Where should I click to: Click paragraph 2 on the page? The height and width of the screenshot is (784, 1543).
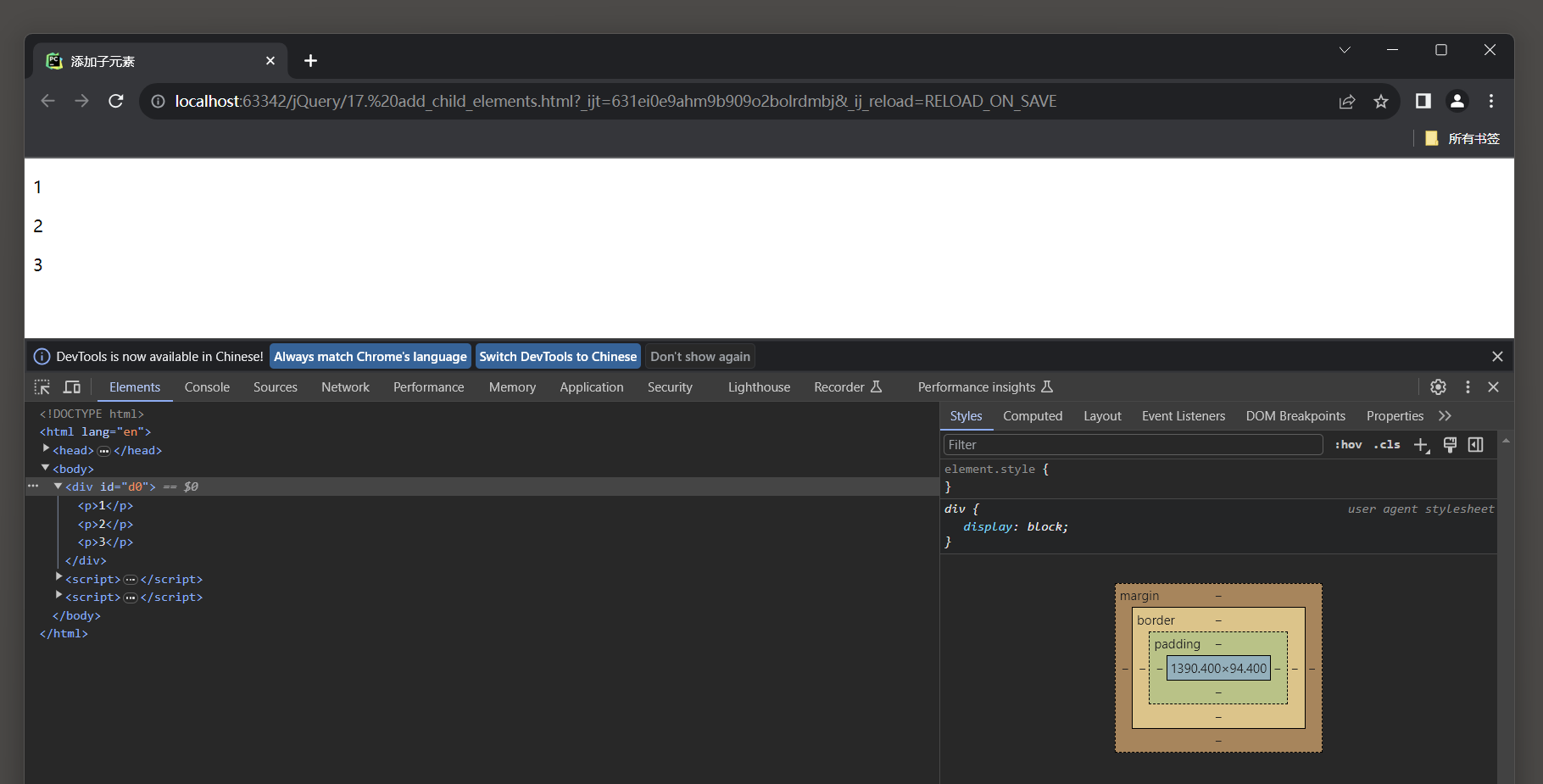click(x=38, y=226)
